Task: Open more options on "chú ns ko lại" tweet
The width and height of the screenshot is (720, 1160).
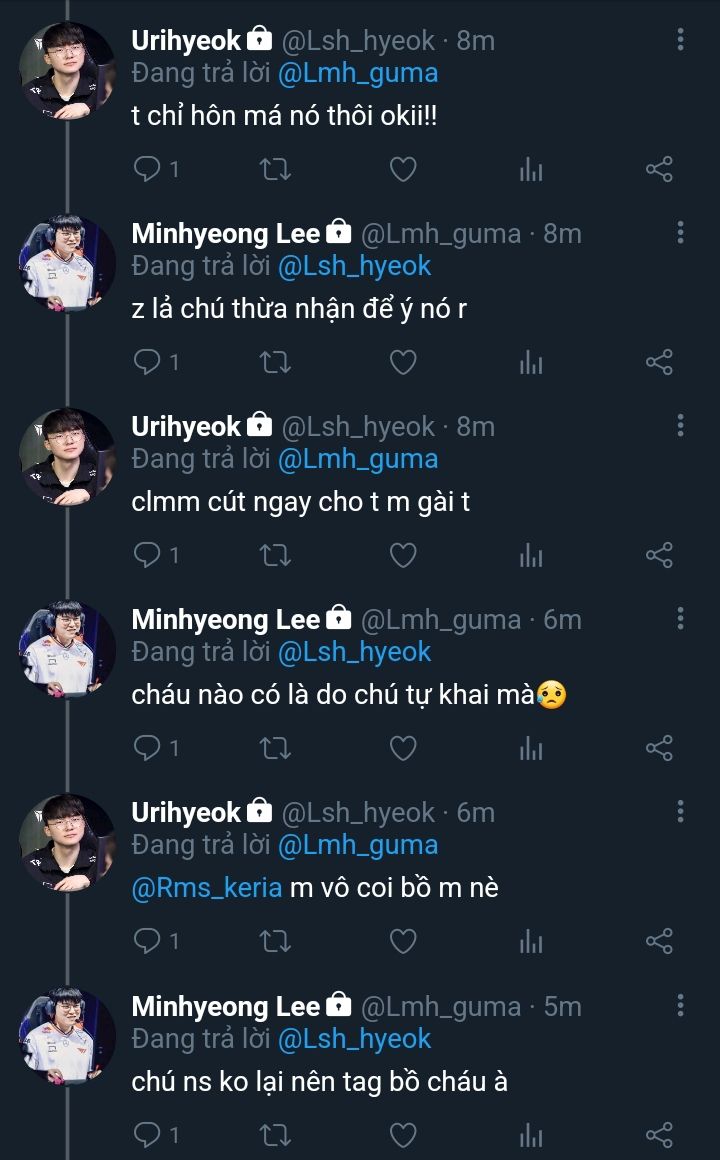Action: click(680, 1005)
